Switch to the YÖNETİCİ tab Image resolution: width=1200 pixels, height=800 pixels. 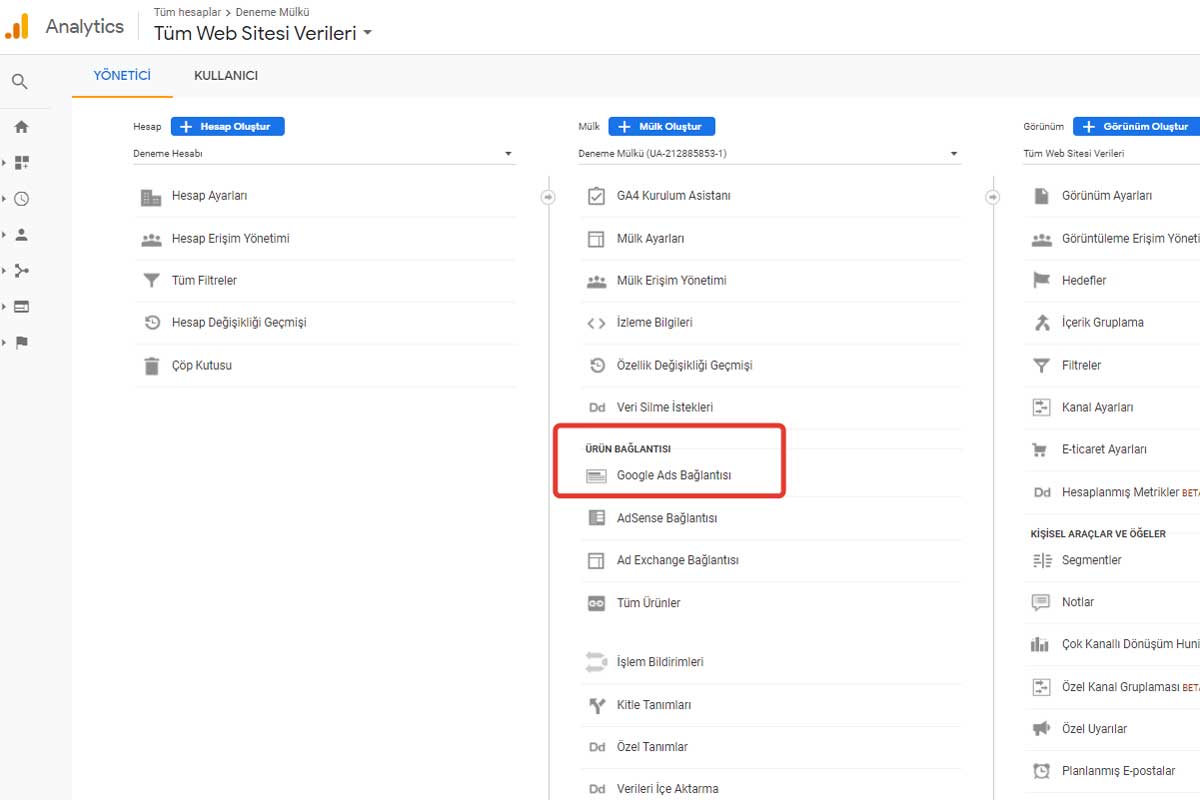[x=122, y=76]
